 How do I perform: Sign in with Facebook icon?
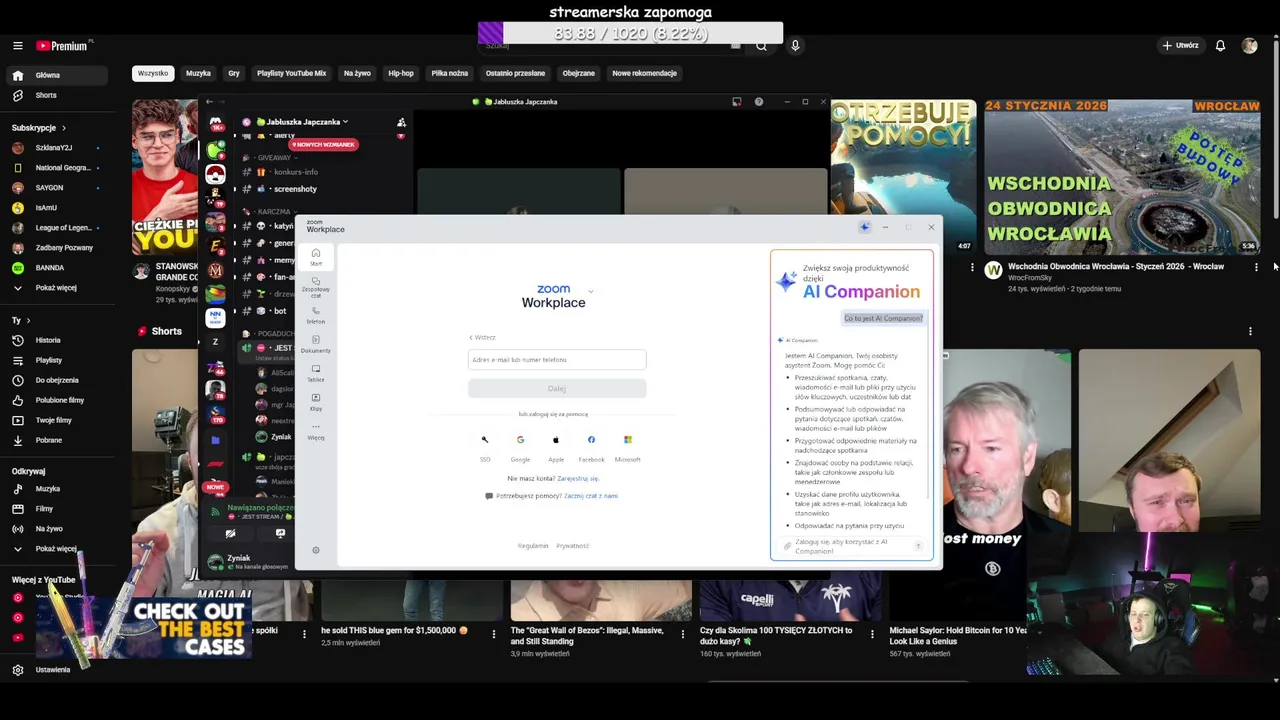point(591,440)
